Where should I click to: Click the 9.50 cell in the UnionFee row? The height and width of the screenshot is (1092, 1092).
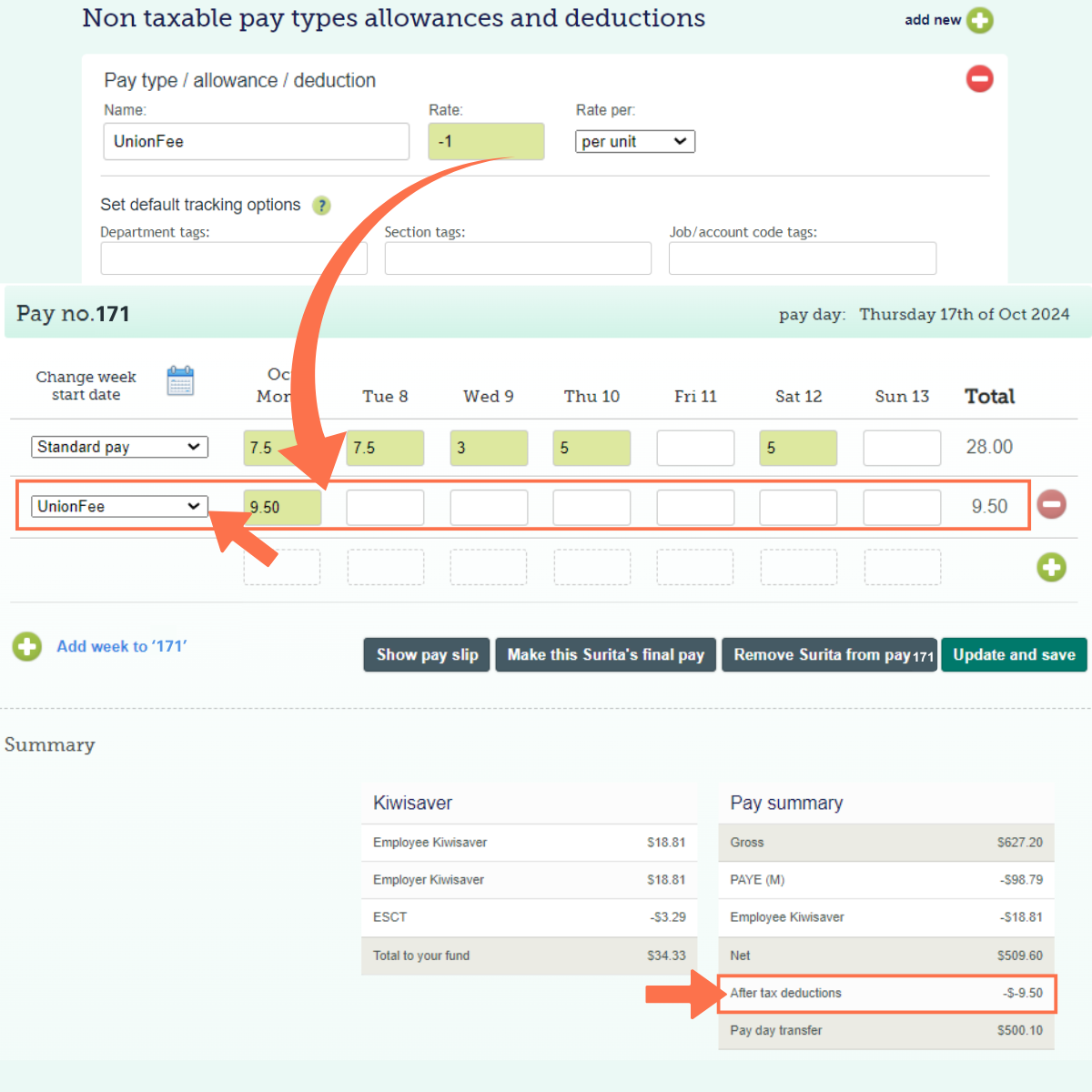(x=282, y=507)
